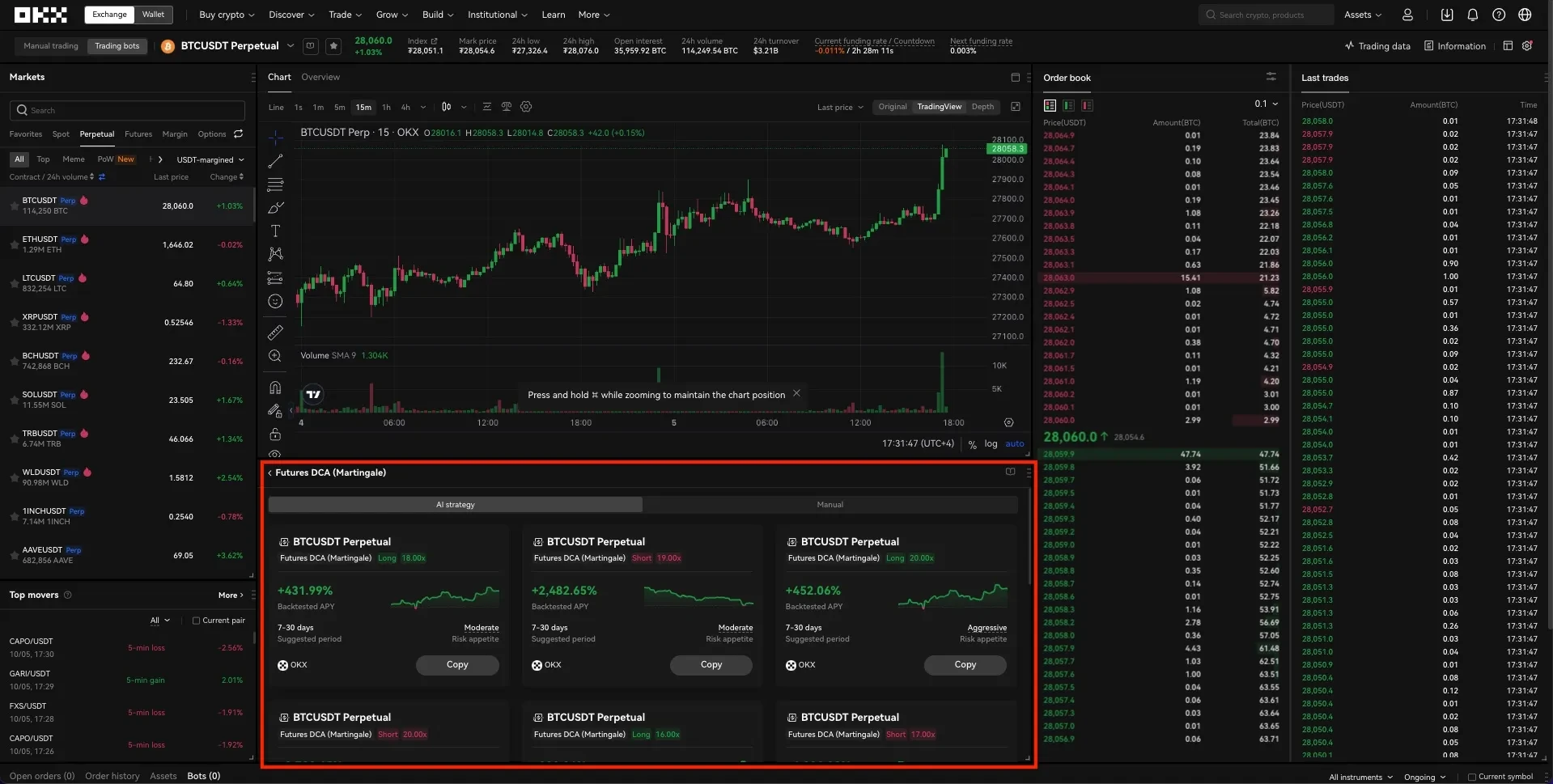This screenshot has width=1553, height=784.
Task: Select the brush drawing tool
Action: (275, 208)
